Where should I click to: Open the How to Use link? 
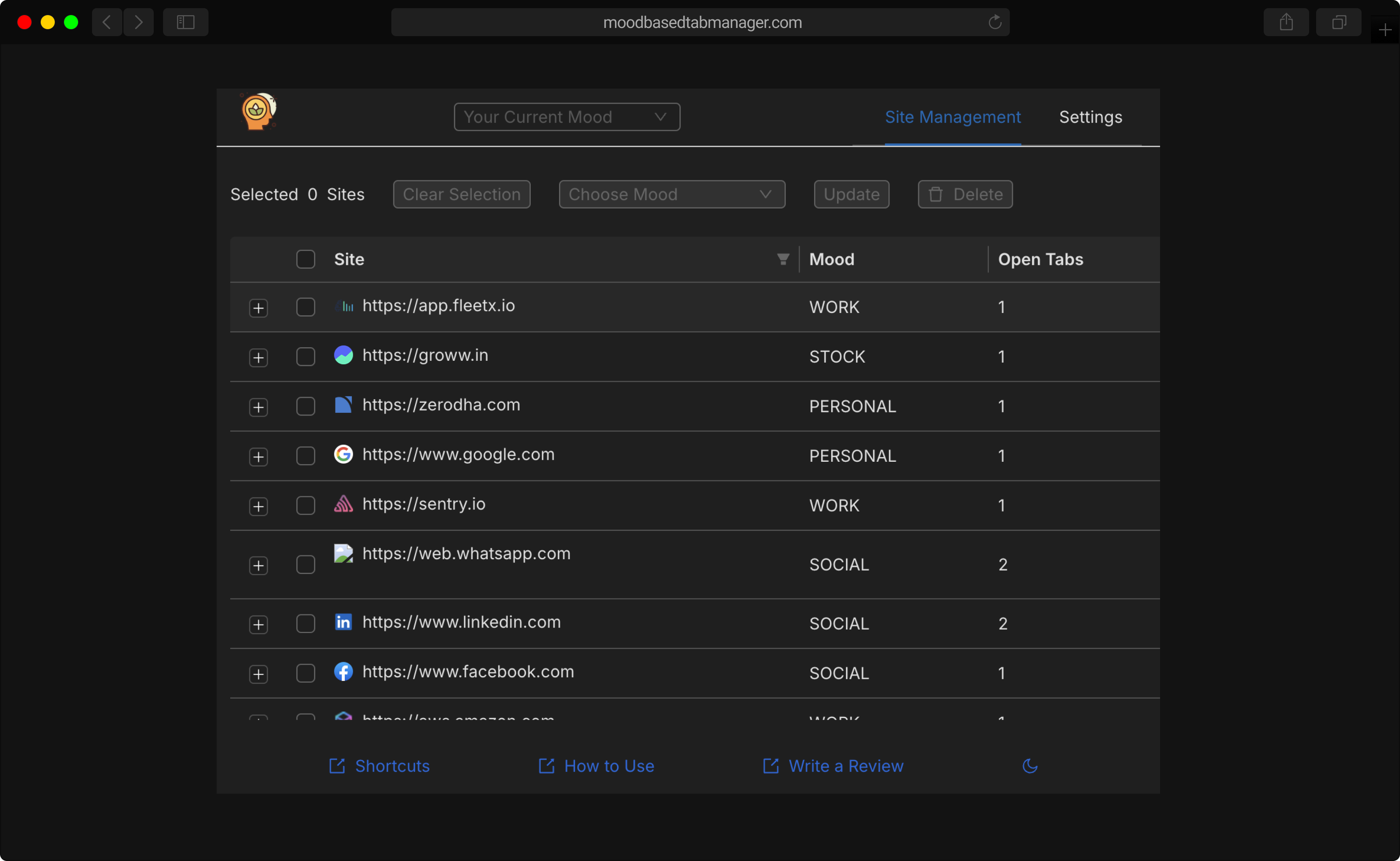609,766
